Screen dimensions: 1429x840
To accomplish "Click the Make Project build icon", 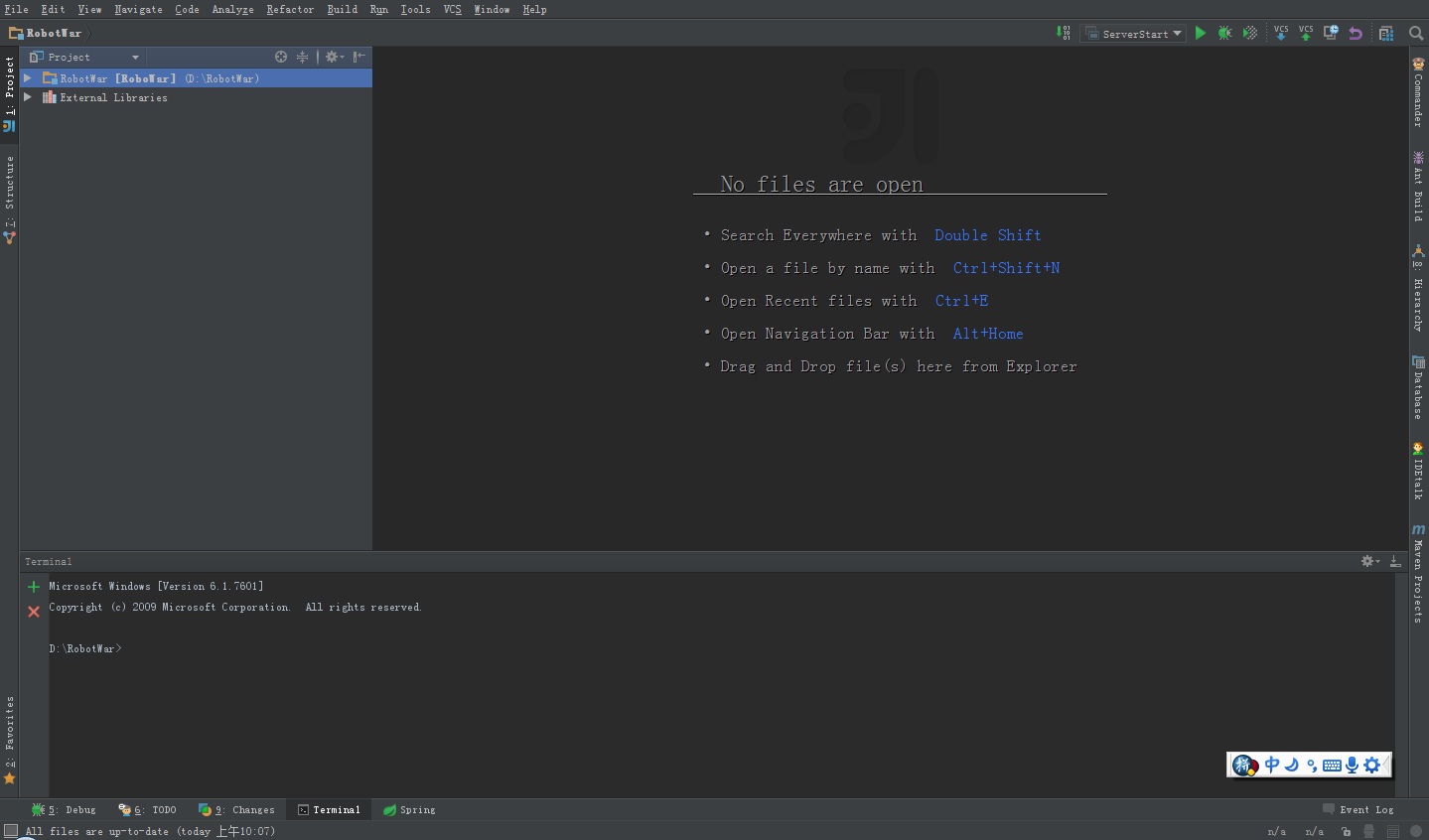I will 1064,33.
